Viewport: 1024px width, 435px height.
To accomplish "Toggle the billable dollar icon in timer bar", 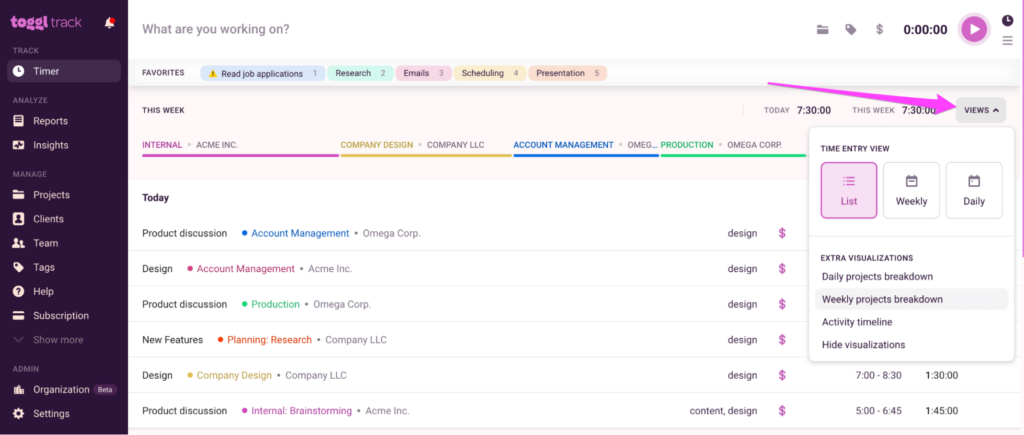I will tap(878, 30).
